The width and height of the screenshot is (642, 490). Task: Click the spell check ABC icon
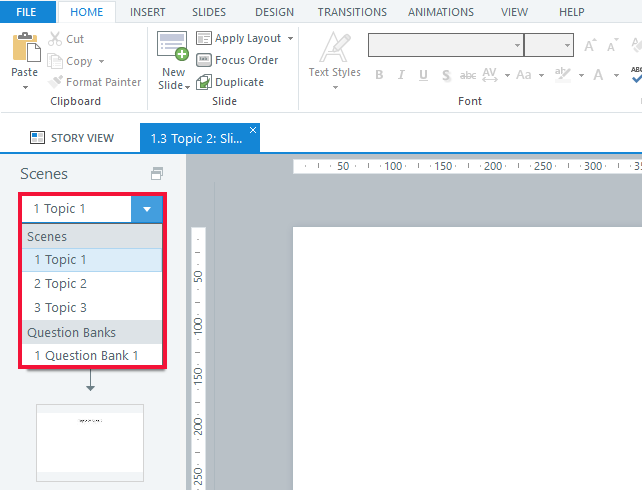[636, 75]
